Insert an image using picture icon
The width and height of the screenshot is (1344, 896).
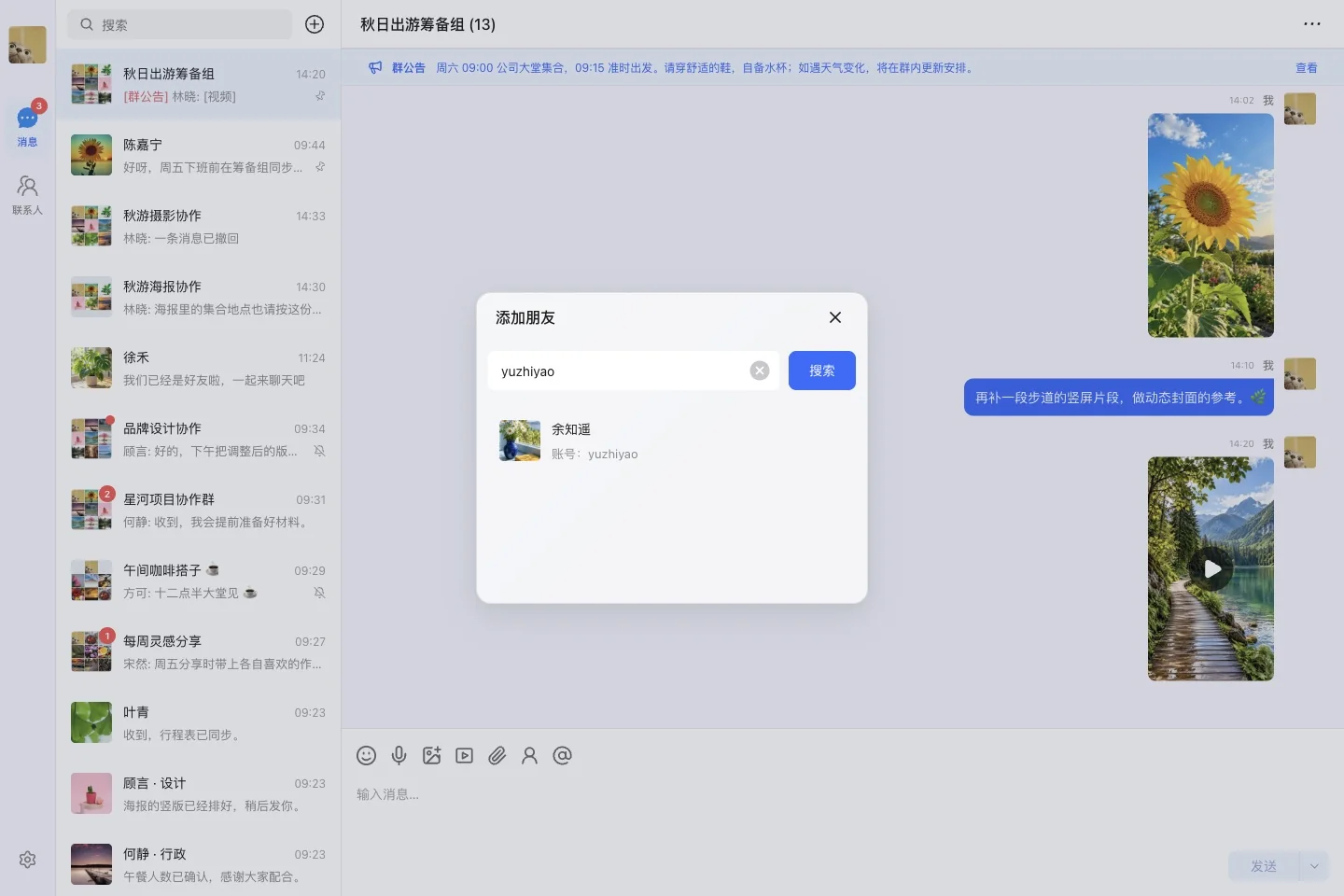431,755
